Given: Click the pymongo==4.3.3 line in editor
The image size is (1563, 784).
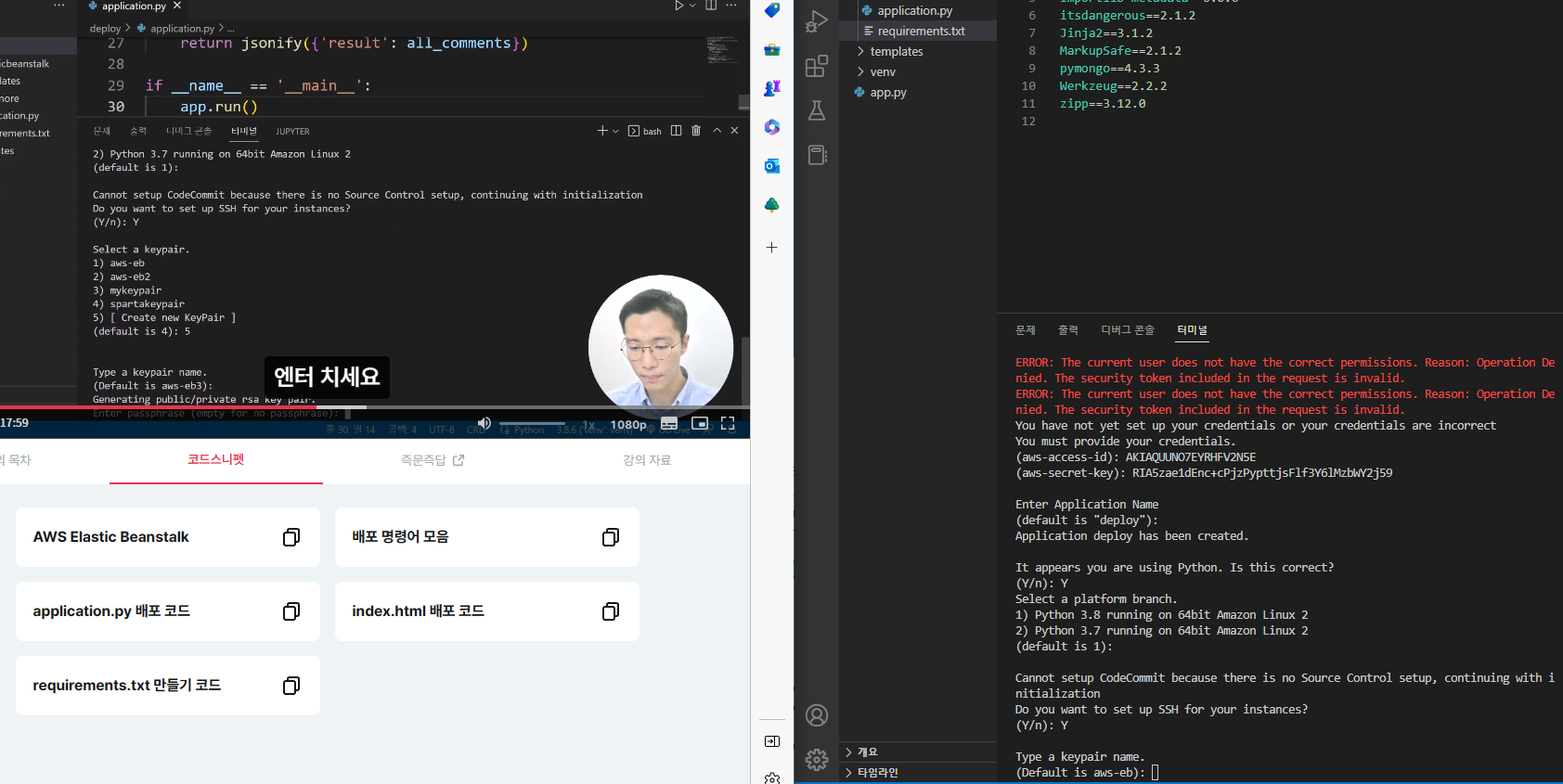Looking at the screenshot, I should point(1109,69).
